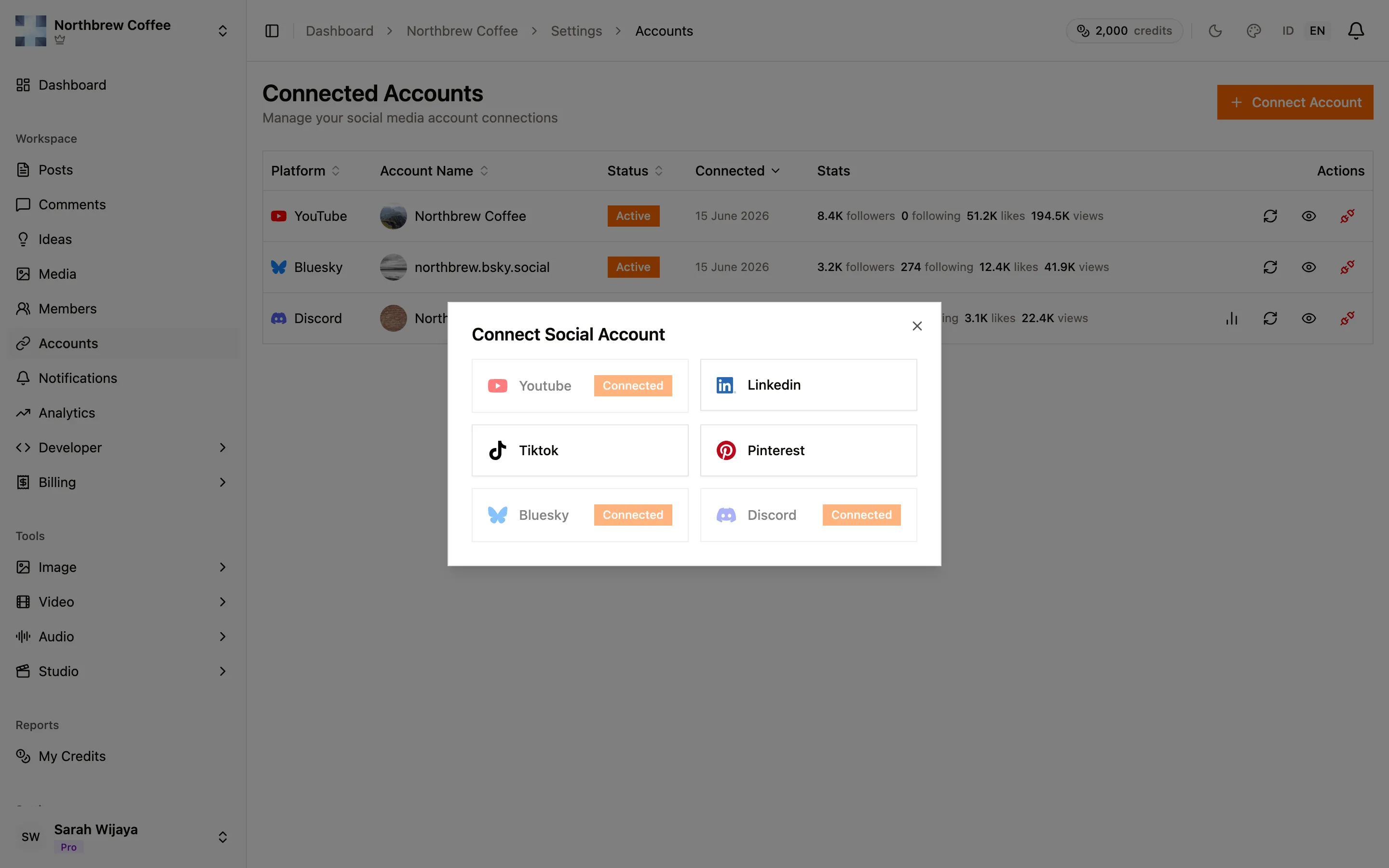Click the Bluesky row Active badge
Image resolution: width=1389 pixels, height=868 pixels.
point(633,267)
